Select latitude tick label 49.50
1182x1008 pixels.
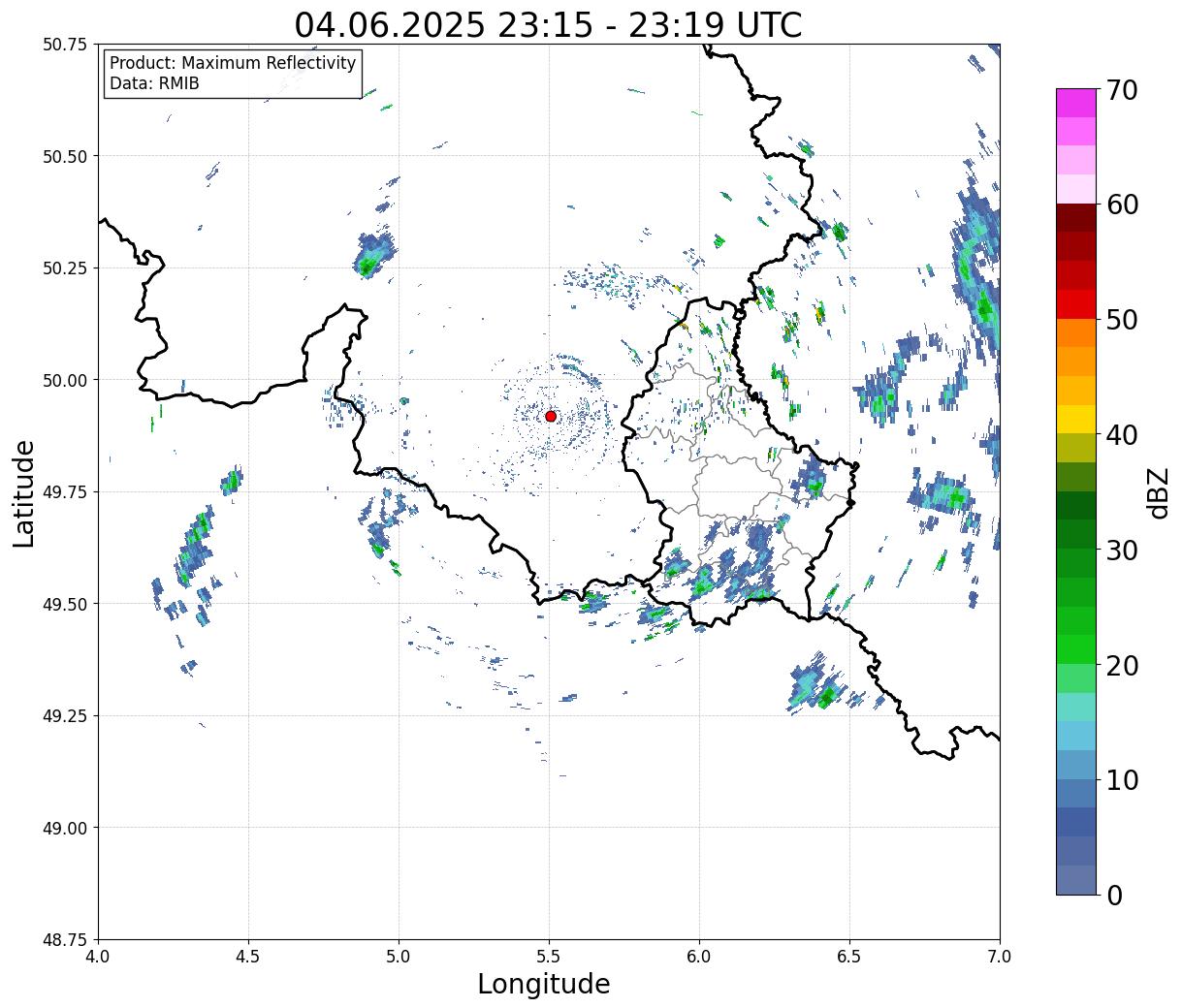(x=65, y=604)
